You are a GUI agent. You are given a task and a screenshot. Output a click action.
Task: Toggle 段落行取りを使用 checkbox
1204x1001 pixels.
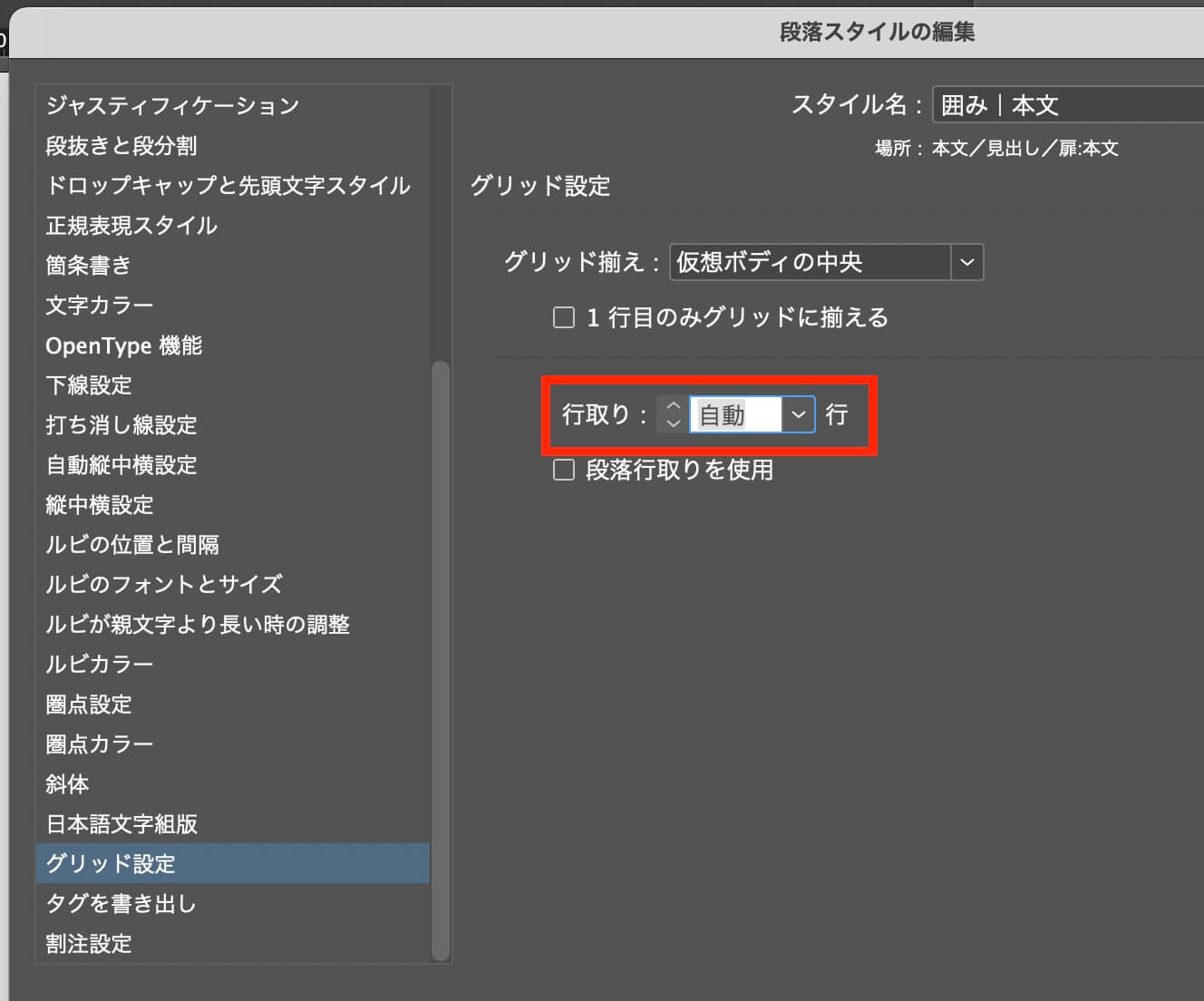pyautogui.click(x=564, y=470)
